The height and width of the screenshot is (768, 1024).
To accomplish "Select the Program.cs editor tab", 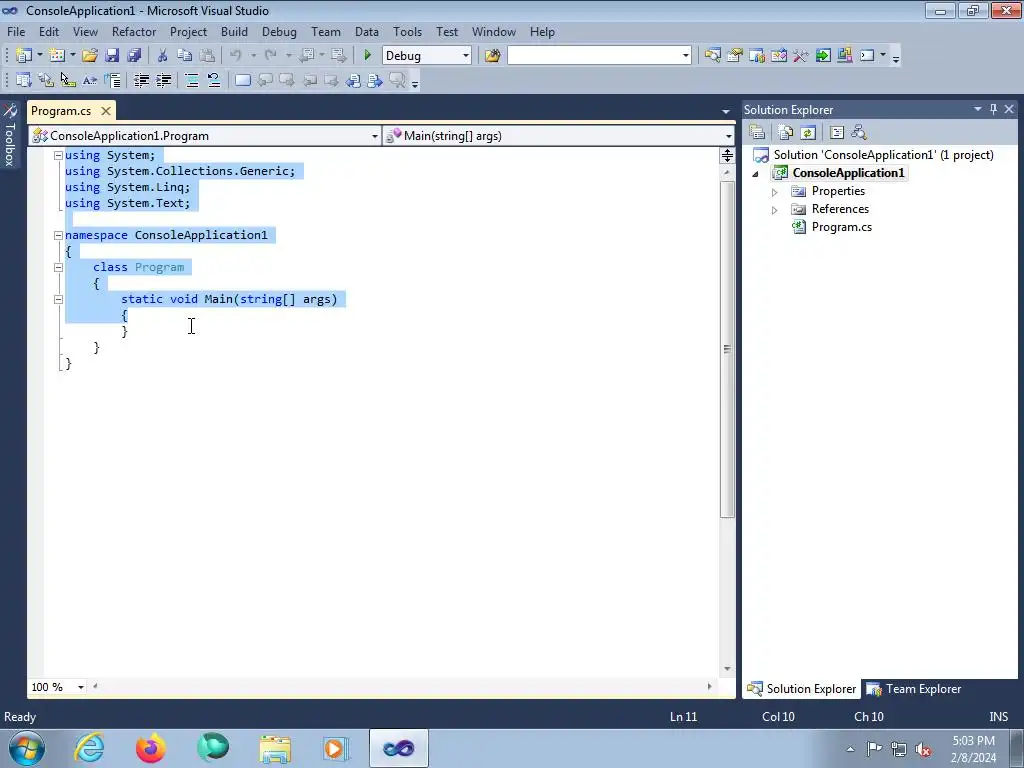I will [61, 111].
